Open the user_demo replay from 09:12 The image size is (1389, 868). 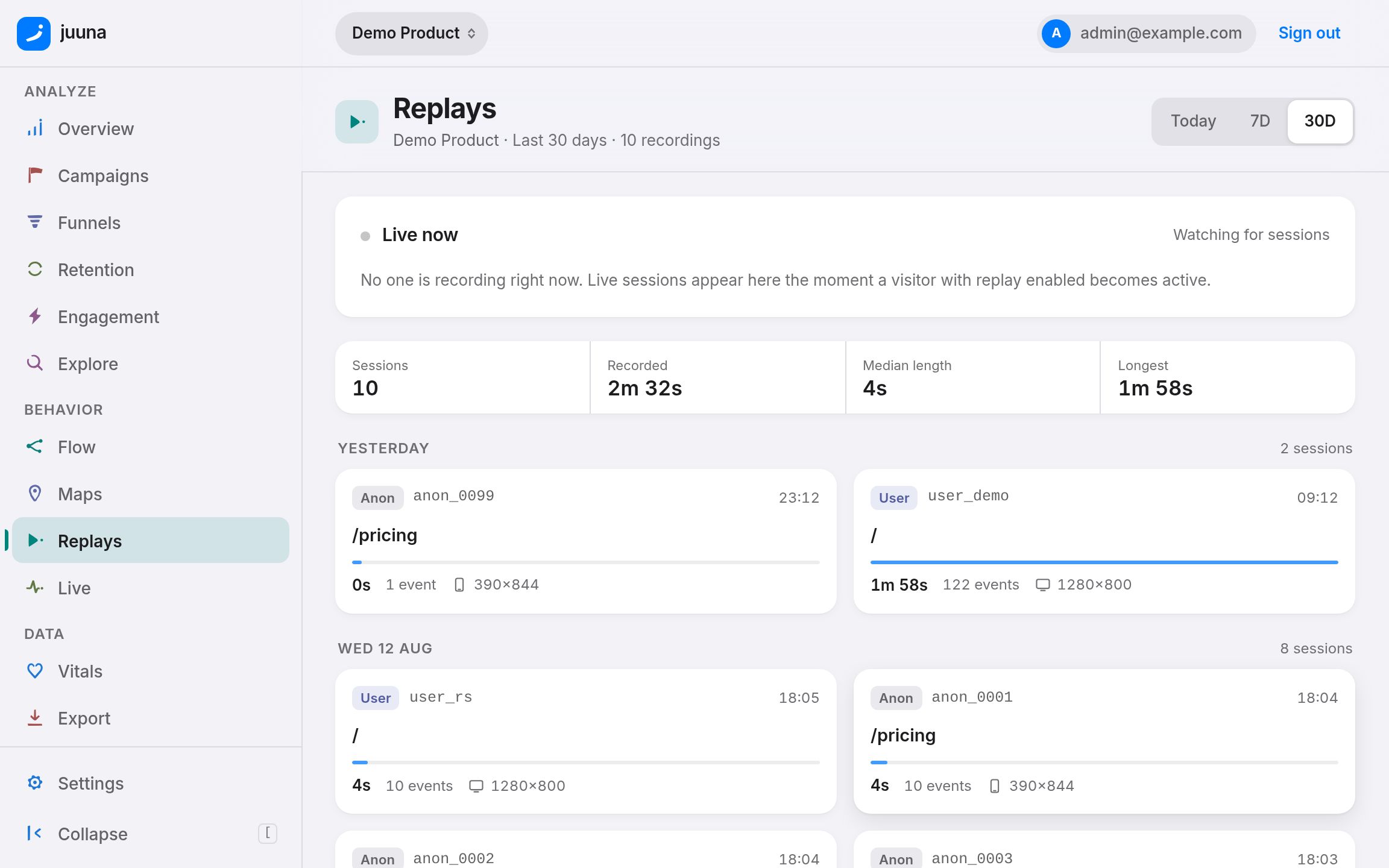pyautogui.click(x=1104, y=541)
